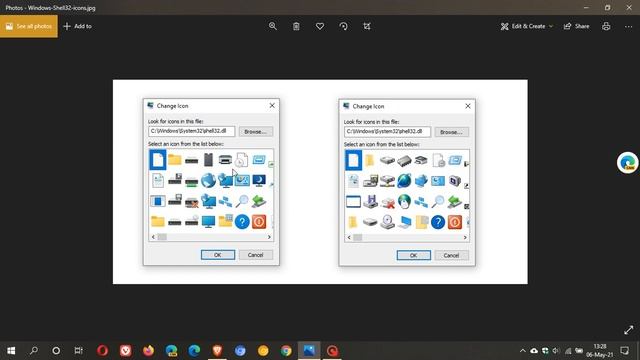
Task: Launch blue Chromium icon on taskbar
Action: point(240,351)
